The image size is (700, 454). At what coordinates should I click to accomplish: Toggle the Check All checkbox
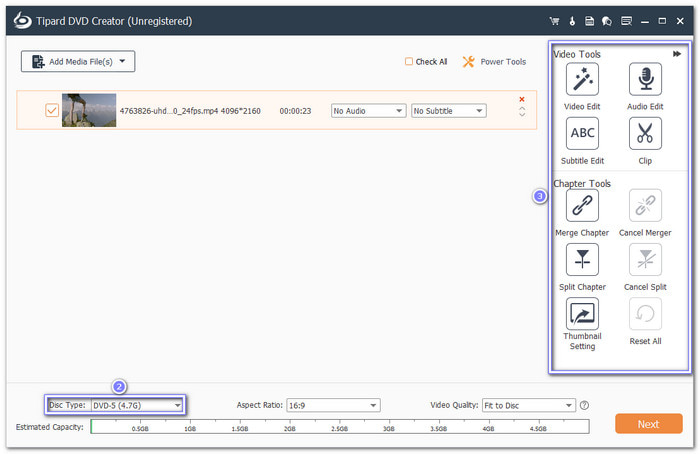[408, 62]
